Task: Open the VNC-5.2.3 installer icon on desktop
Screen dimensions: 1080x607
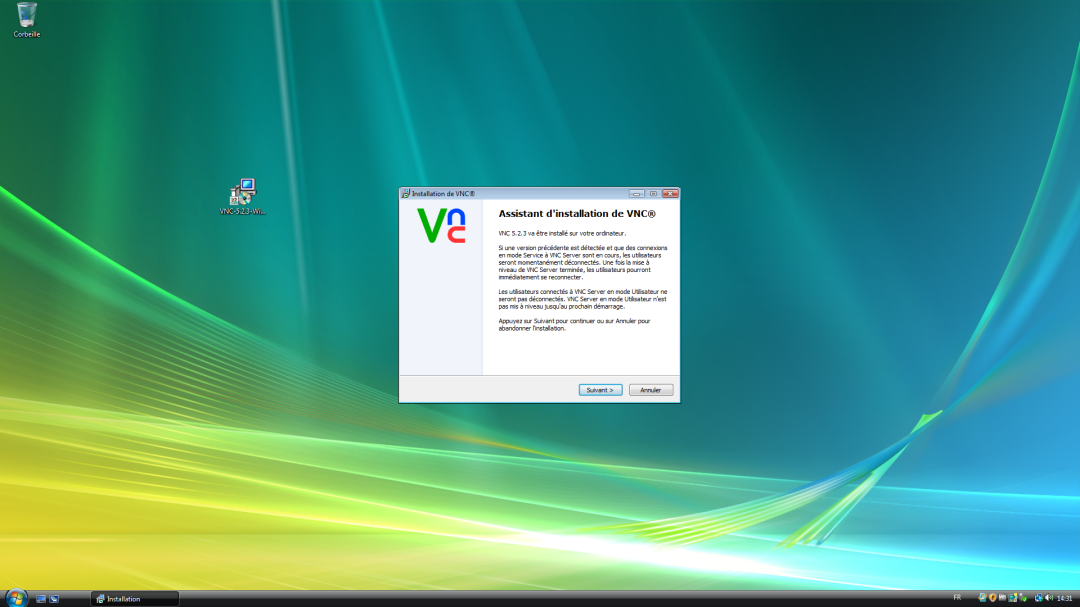Action: [243, 193]
